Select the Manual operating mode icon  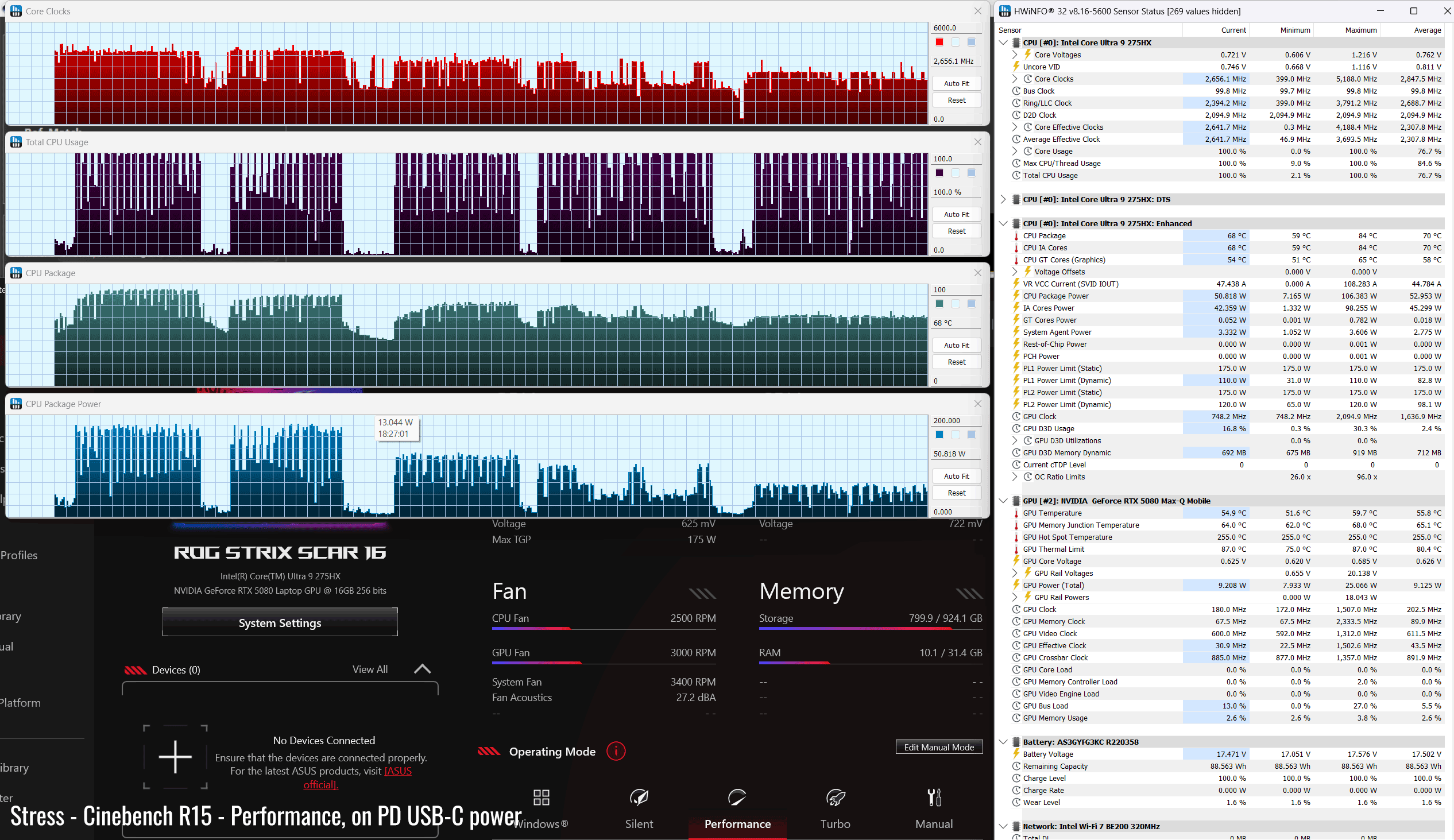(934, 798)
